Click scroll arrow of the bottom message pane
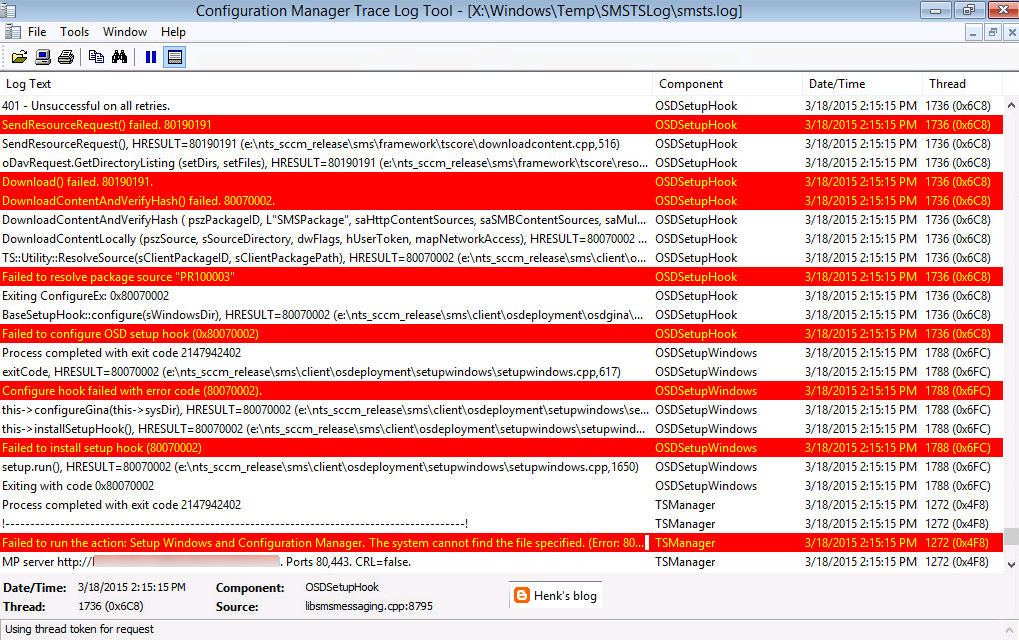 click(x=1009, y=630)
